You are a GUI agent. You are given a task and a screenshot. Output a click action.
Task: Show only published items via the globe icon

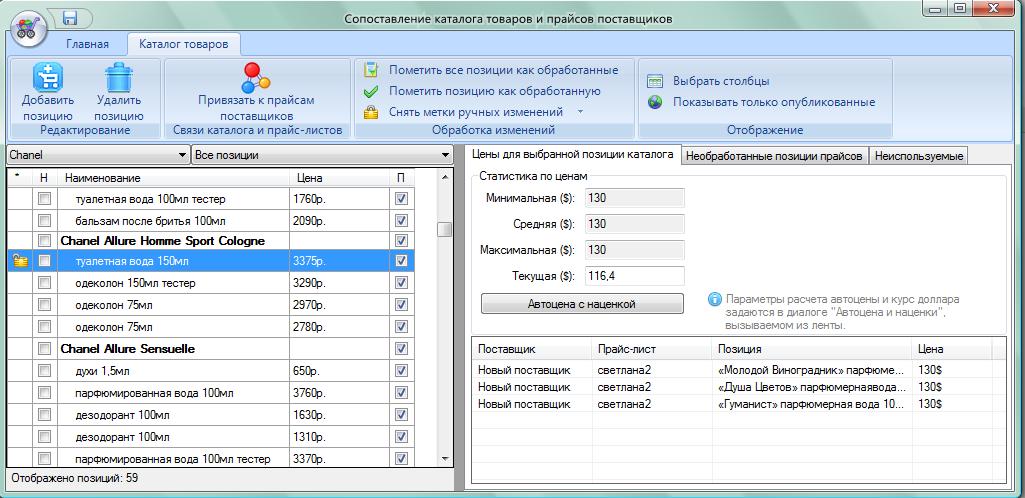pyautogui.click(x=655, y=102)
